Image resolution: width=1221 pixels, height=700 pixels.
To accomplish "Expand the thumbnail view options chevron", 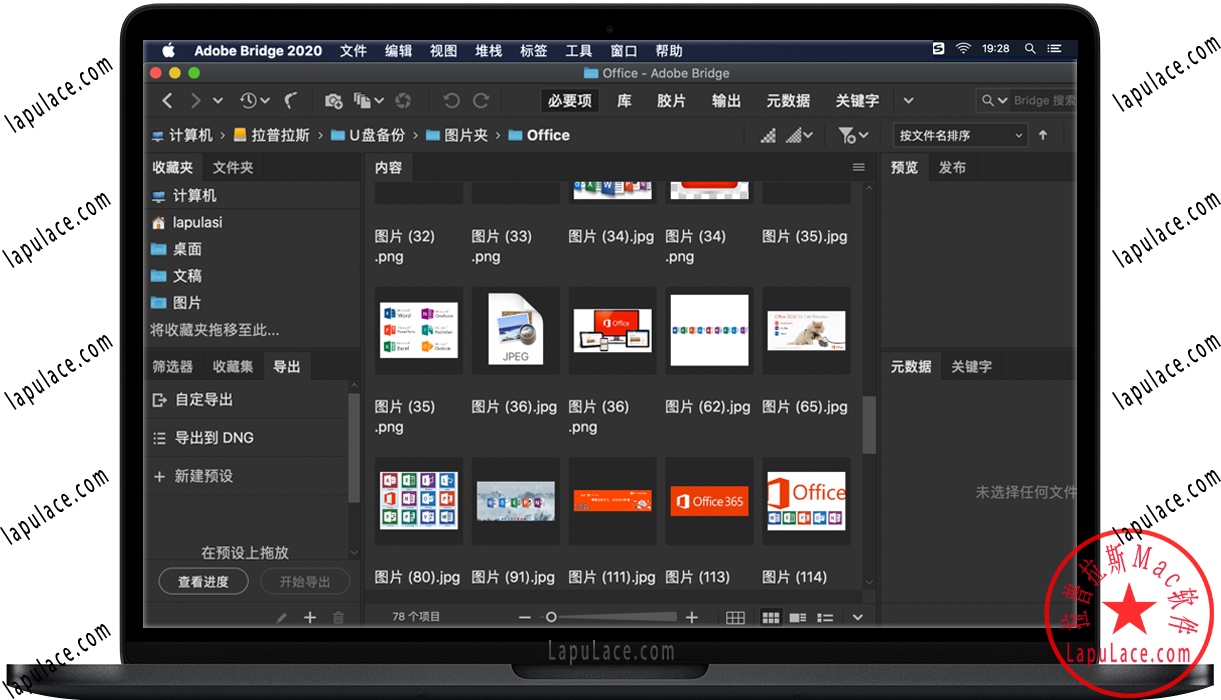I will point(858,617).
